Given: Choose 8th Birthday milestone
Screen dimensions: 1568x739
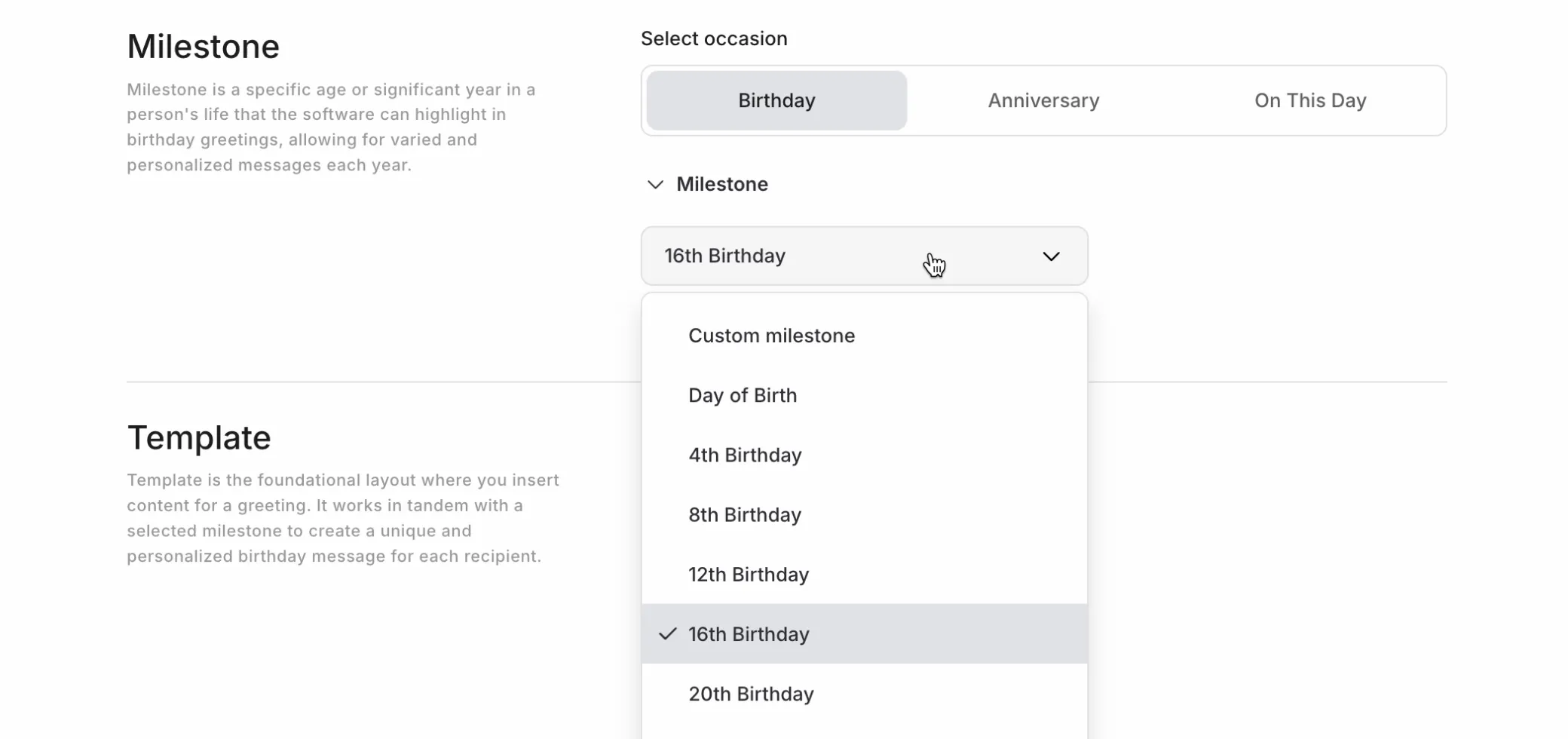Looking at the screenshot, I should point(744,514).
